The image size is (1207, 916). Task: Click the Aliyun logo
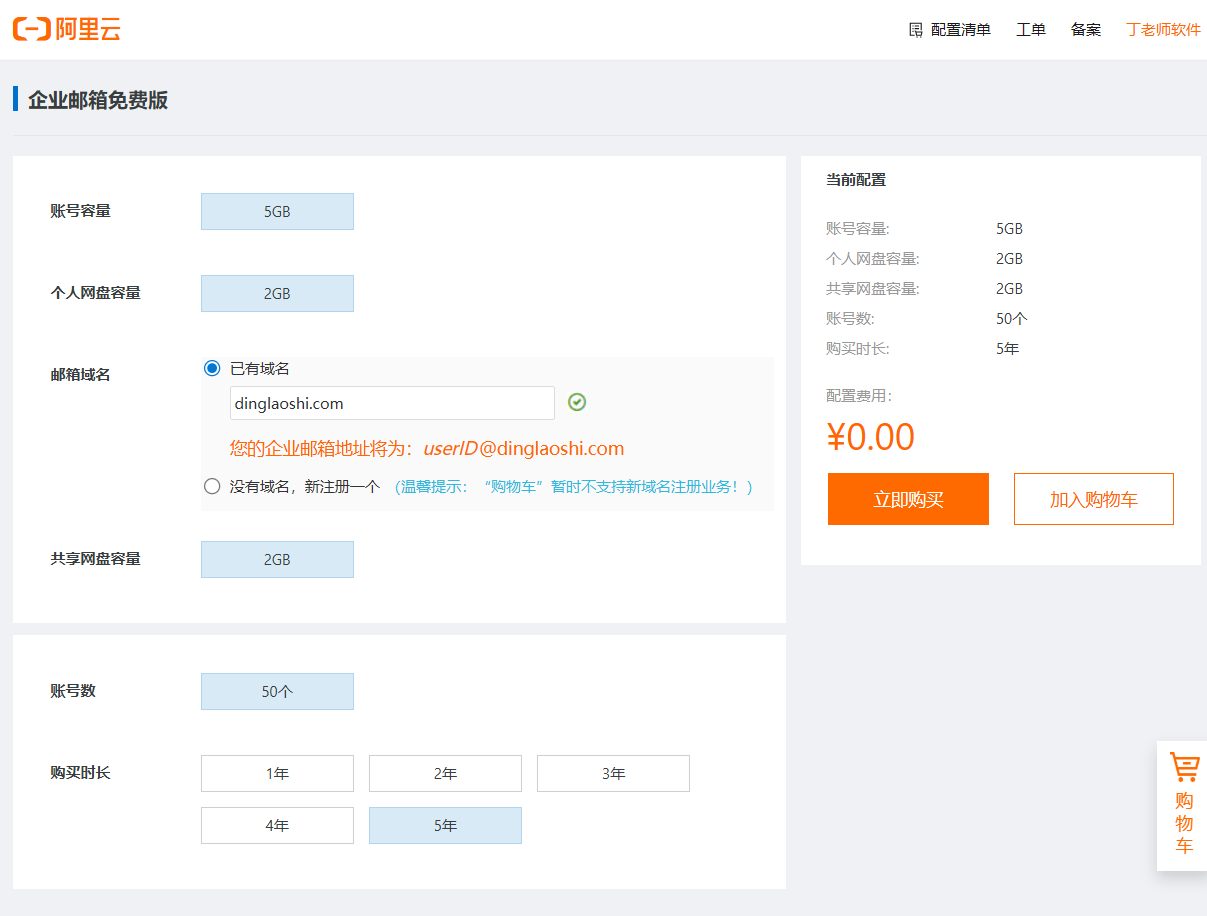tap(67, 29)
